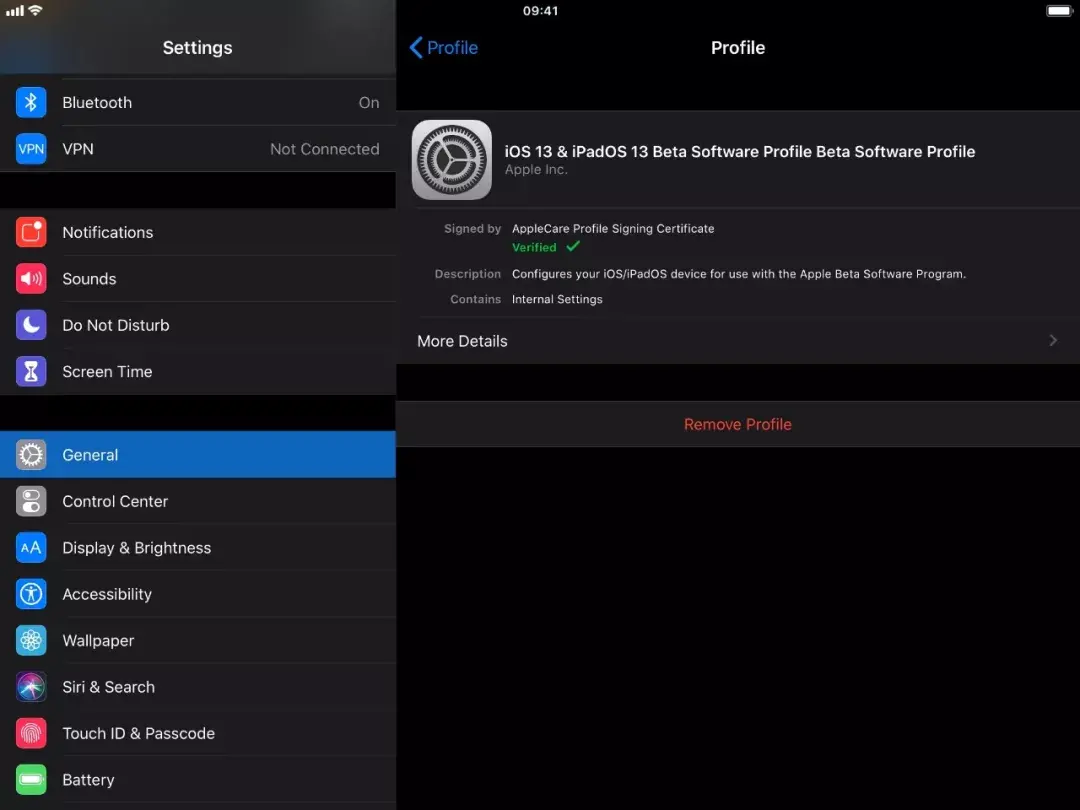This screenshot has height=810, width=1080.
Task: Tap the Wallpaper flower icon
Action: [x=31, y=641]
